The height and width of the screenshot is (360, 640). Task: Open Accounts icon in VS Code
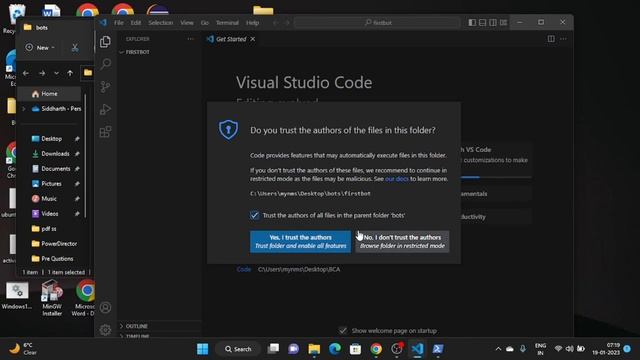pyautogui.click(x=105, y=307)
